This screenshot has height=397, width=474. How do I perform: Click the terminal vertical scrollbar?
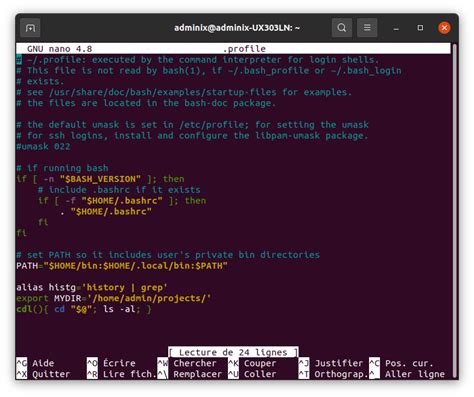coord(455,210)
